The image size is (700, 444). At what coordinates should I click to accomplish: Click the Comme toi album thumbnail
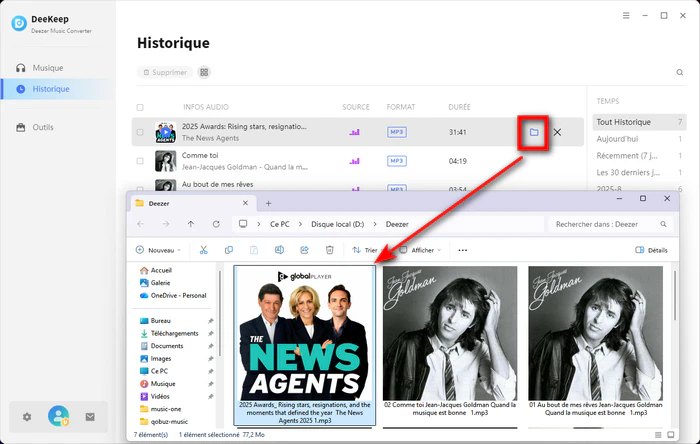tap(166, 161)
